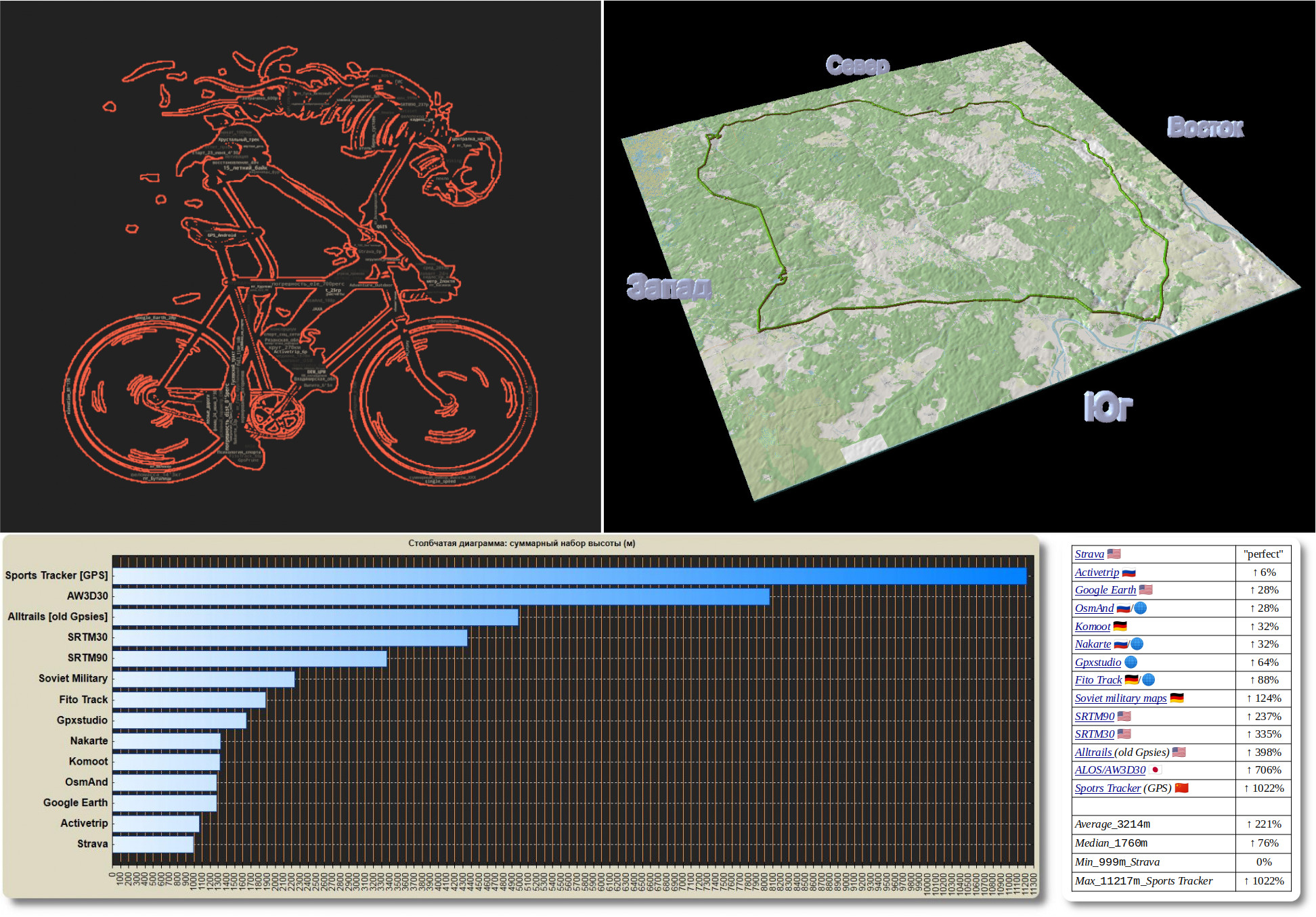
Task: Click the globe icon in the Nakarte row
Action: [1137, 644]
